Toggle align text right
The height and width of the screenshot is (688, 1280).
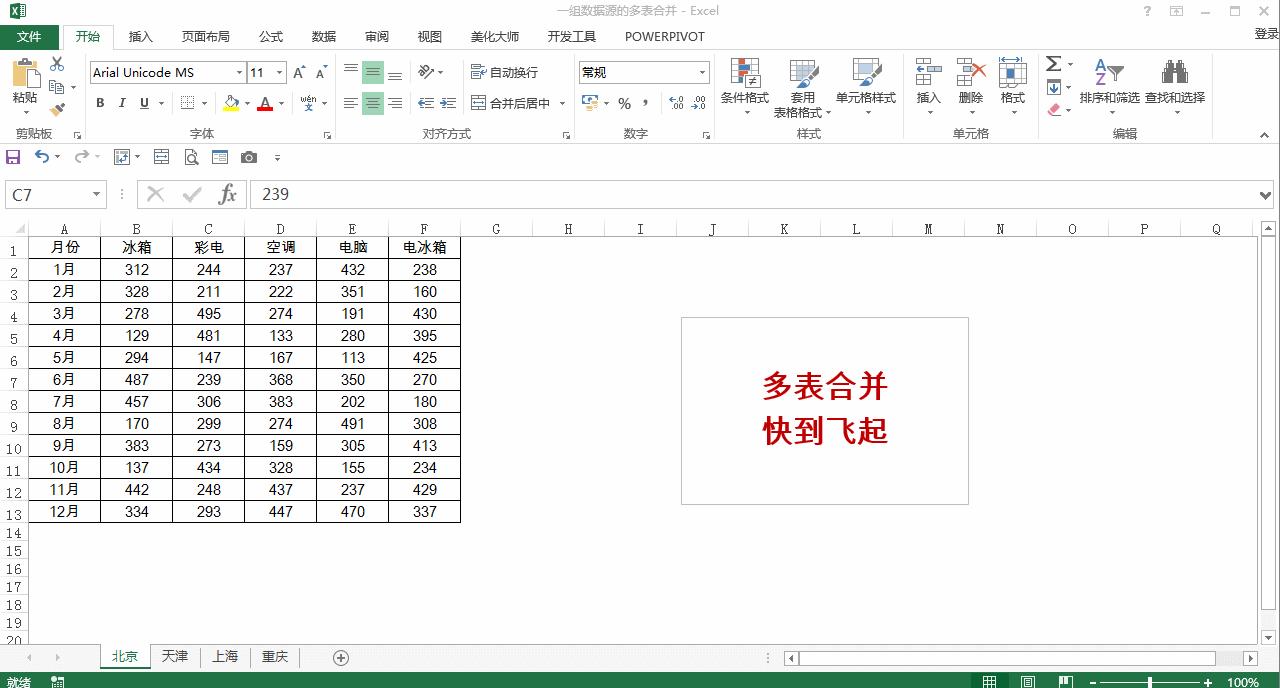[395, 103]
